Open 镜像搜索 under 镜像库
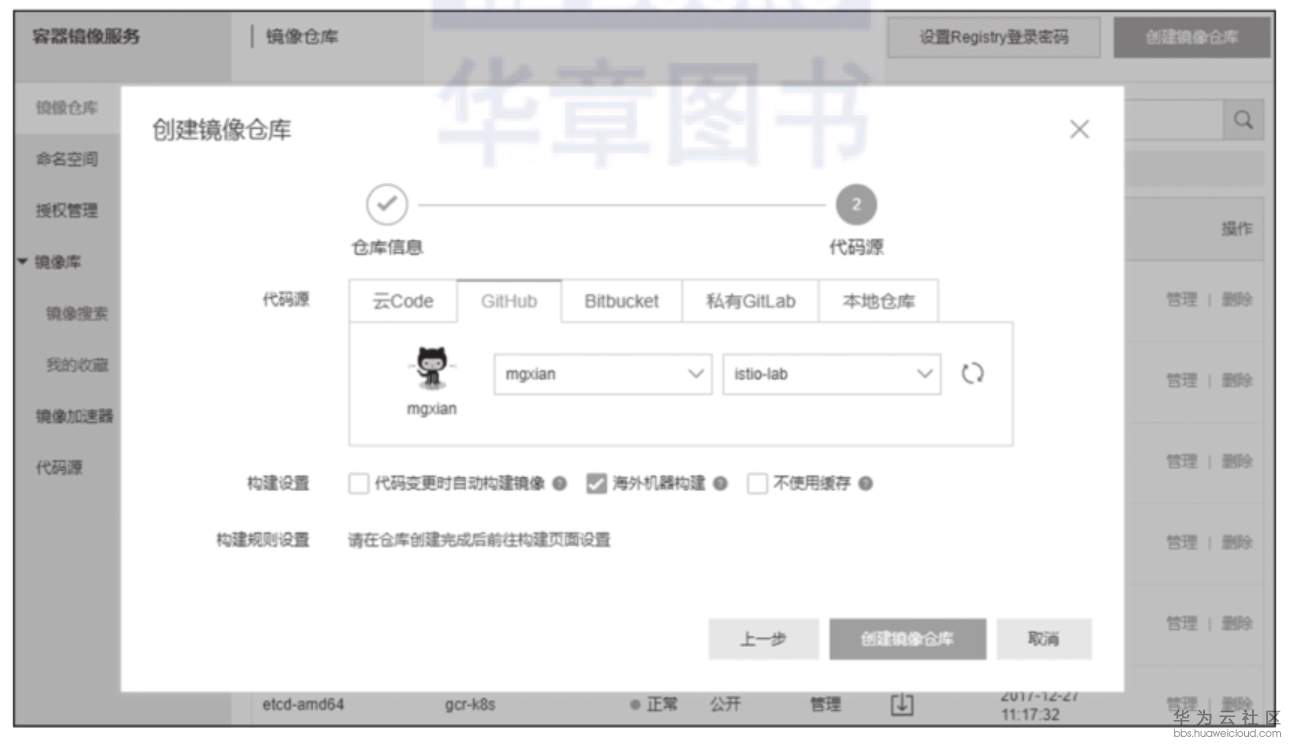This screenshot has width=1295, height=748. (77, 314)
